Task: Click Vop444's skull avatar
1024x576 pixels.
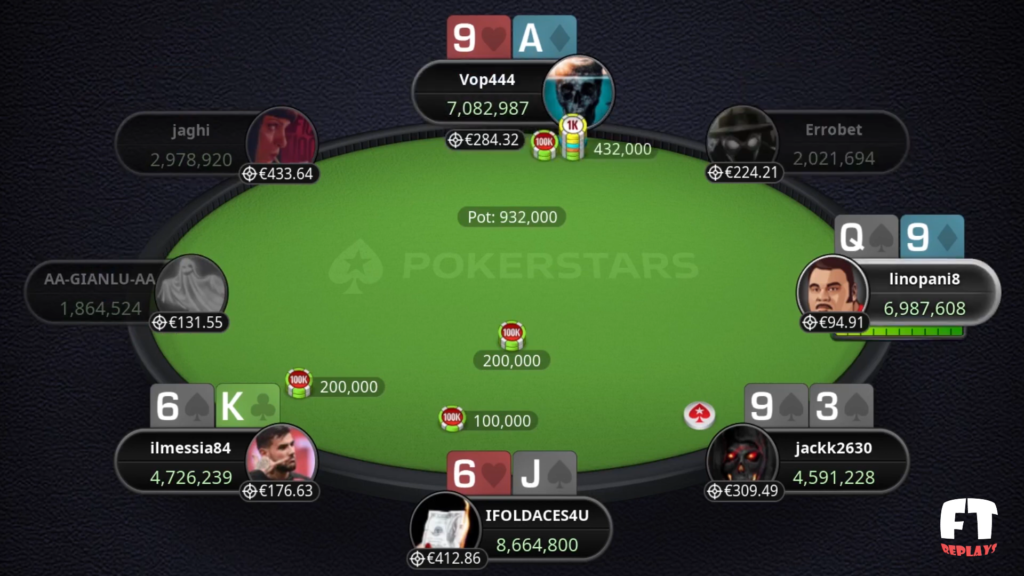Action: pos(578,92)
